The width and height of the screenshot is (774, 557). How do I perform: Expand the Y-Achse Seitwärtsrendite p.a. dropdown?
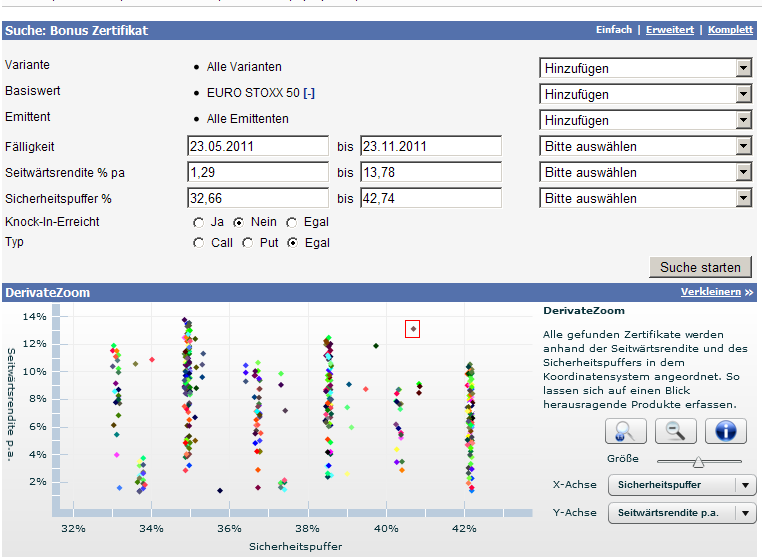(x=682, y=513)
